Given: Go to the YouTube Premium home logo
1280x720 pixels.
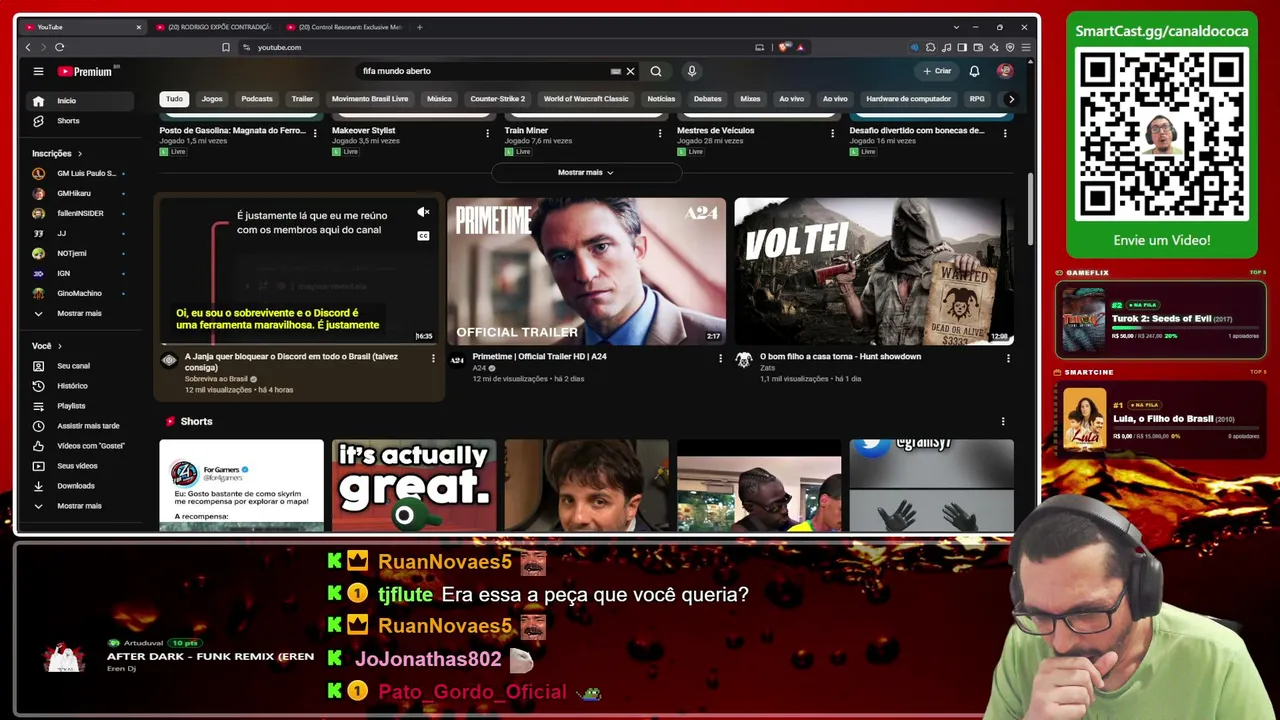Looking at the screenshot, I should click(86, 71).
